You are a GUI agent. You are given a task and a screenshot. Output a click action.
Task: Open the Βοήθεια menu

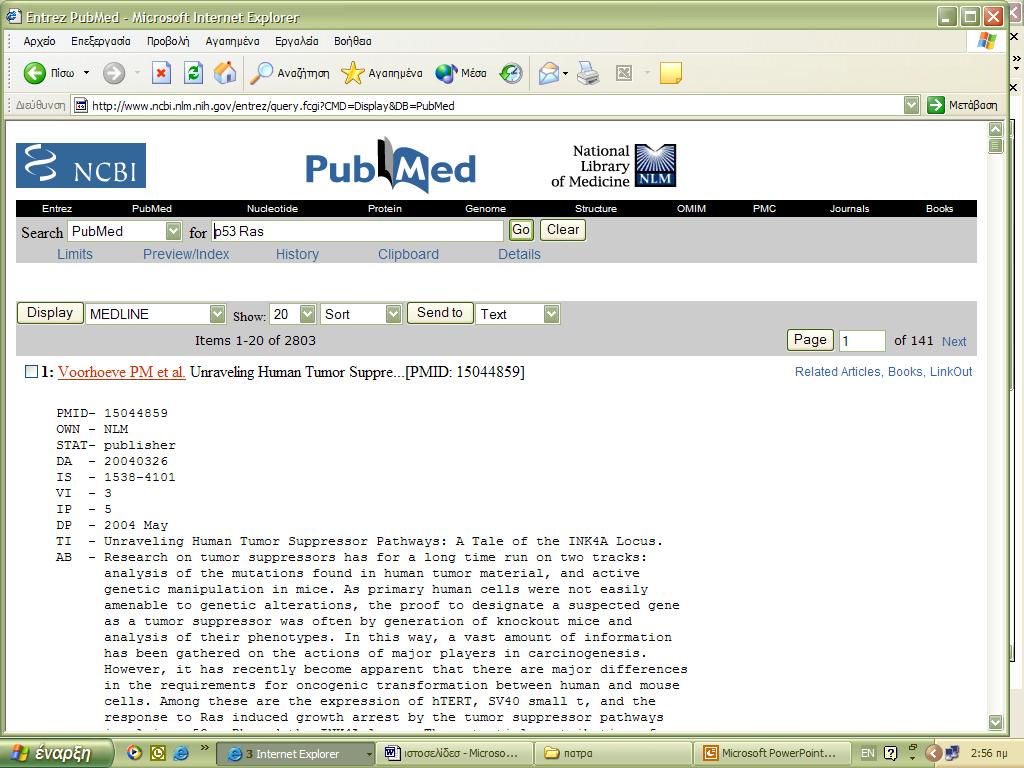click(x=353, y=41)
